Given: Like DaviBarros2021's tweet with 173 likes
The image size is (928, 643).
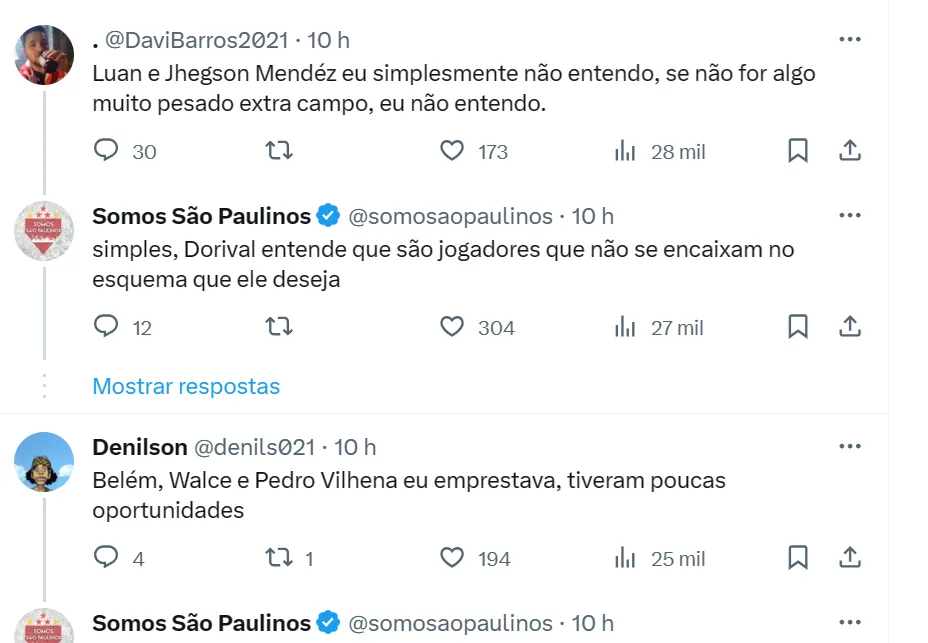Looking at the screenshot, I should point(453,151).
